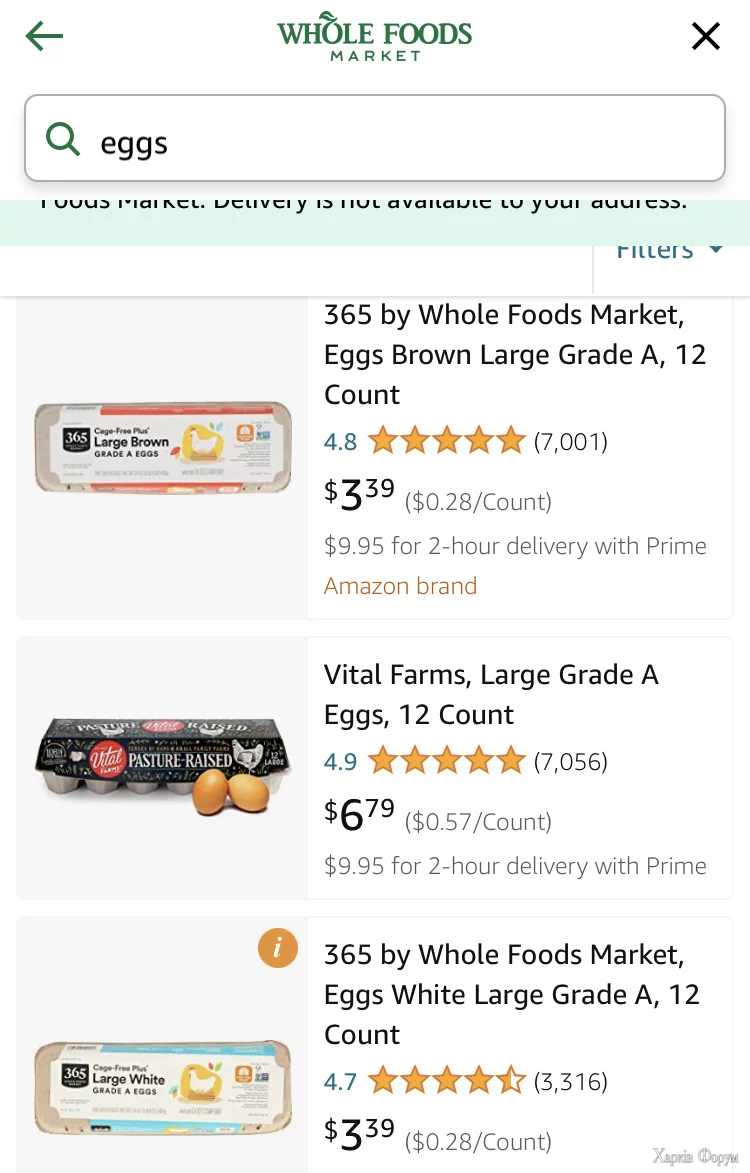This screenshot has height=1173, width=750.
Task: Open the 7,056 reviews count
Action: (571, 762)
